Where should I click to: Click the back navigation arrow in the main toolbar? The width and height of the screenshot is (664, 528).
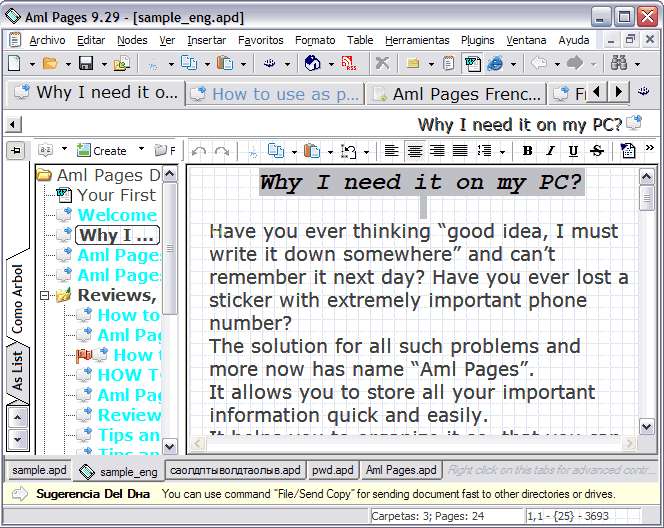click(x=539, y=64)
